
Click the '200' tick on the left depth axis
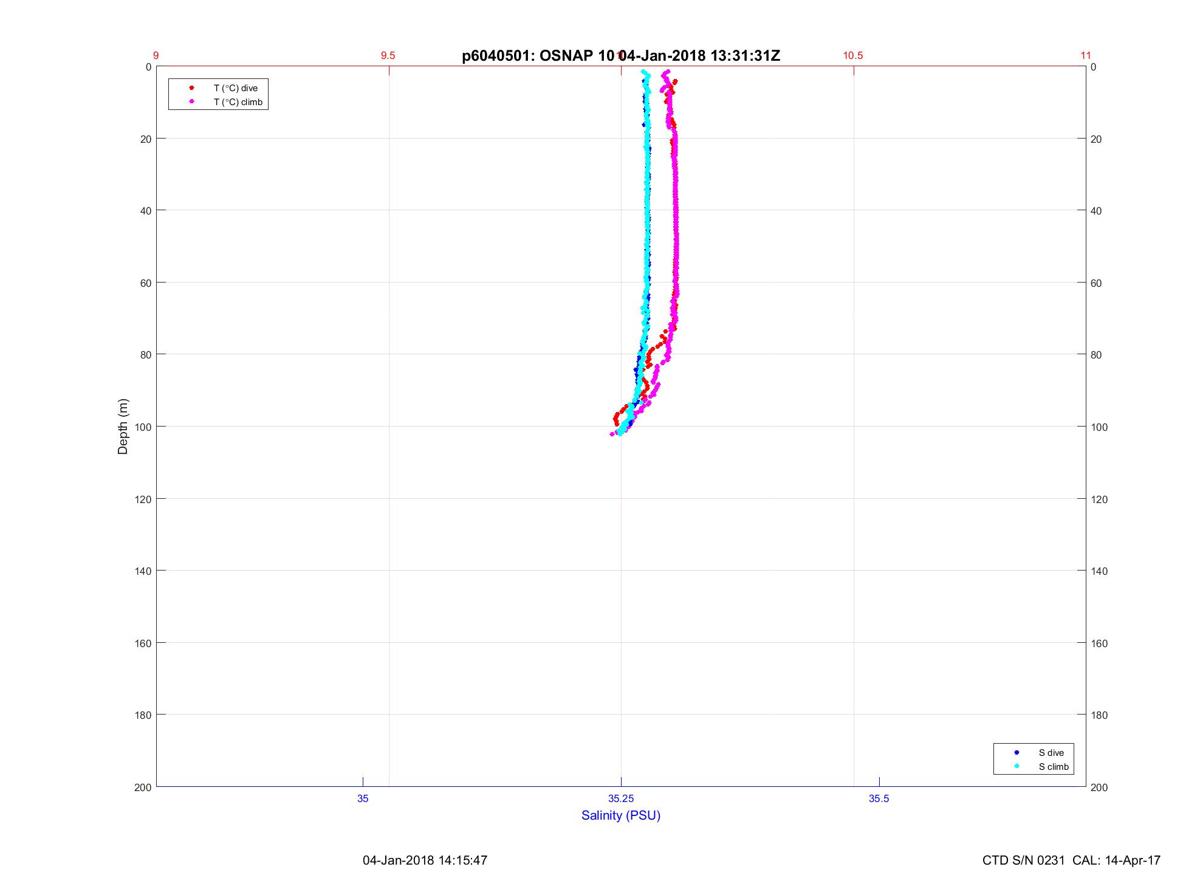[143, 788]
